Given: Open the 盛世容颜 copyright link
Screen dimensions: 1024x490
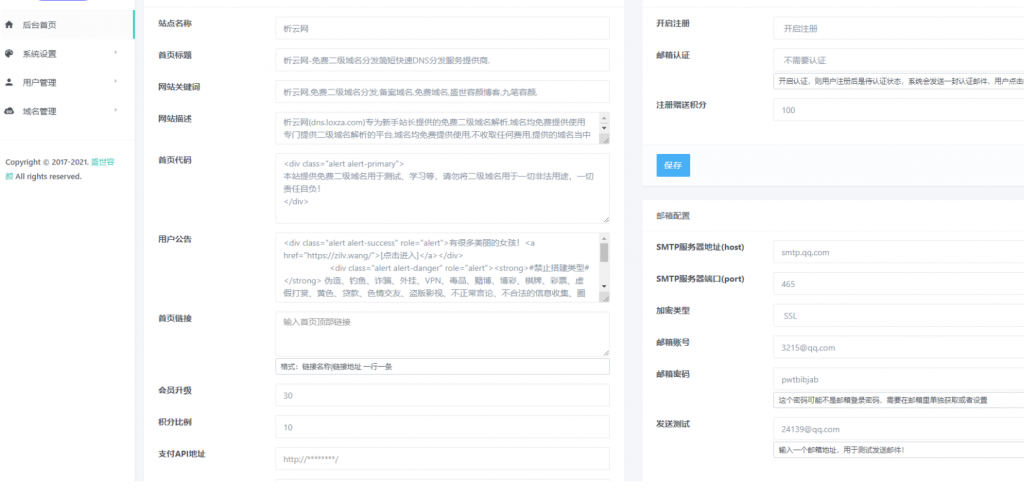Looking at the screenshot, I should pos(100,162).
